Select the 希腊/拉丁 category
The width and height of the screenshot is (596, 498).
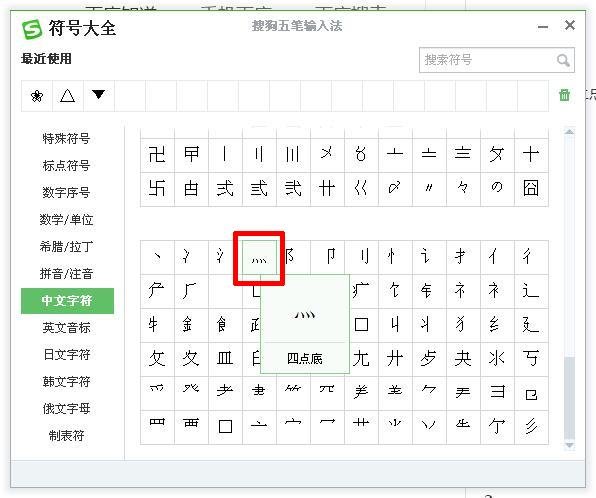(67, 247)
